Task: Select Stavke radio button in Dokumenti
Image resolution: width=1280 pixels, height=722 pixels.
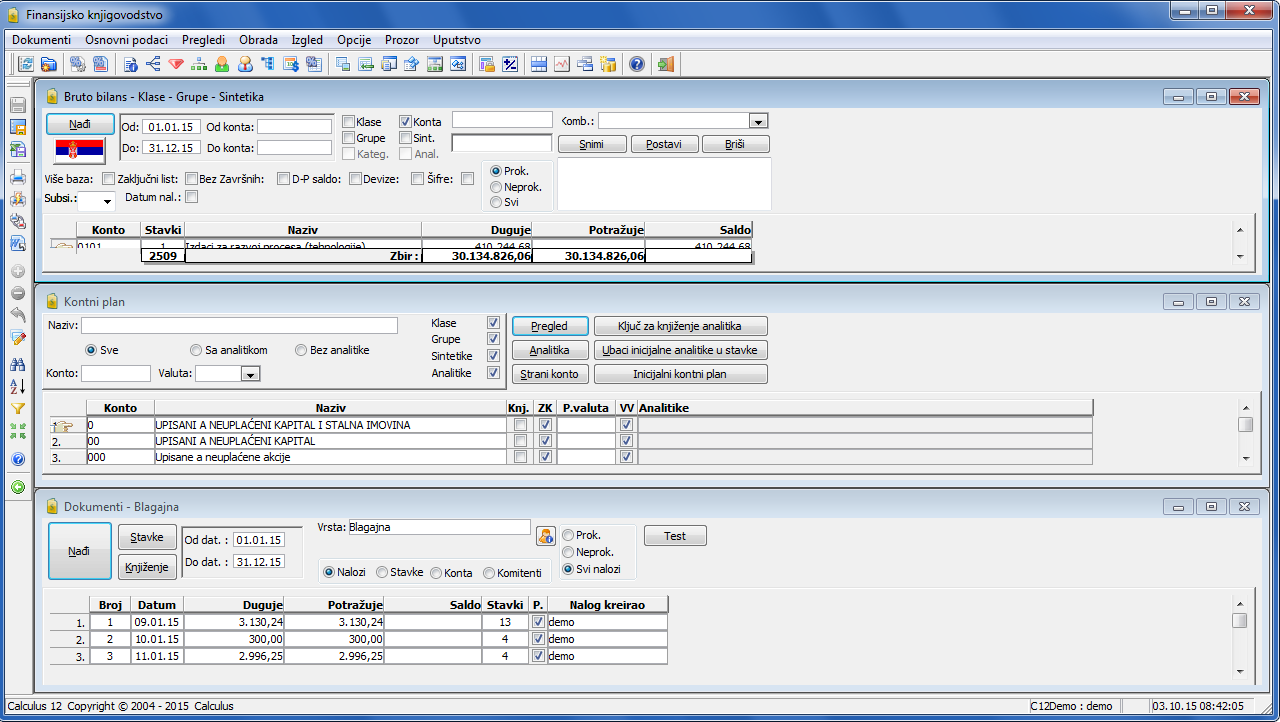Action: coord(382,573)
